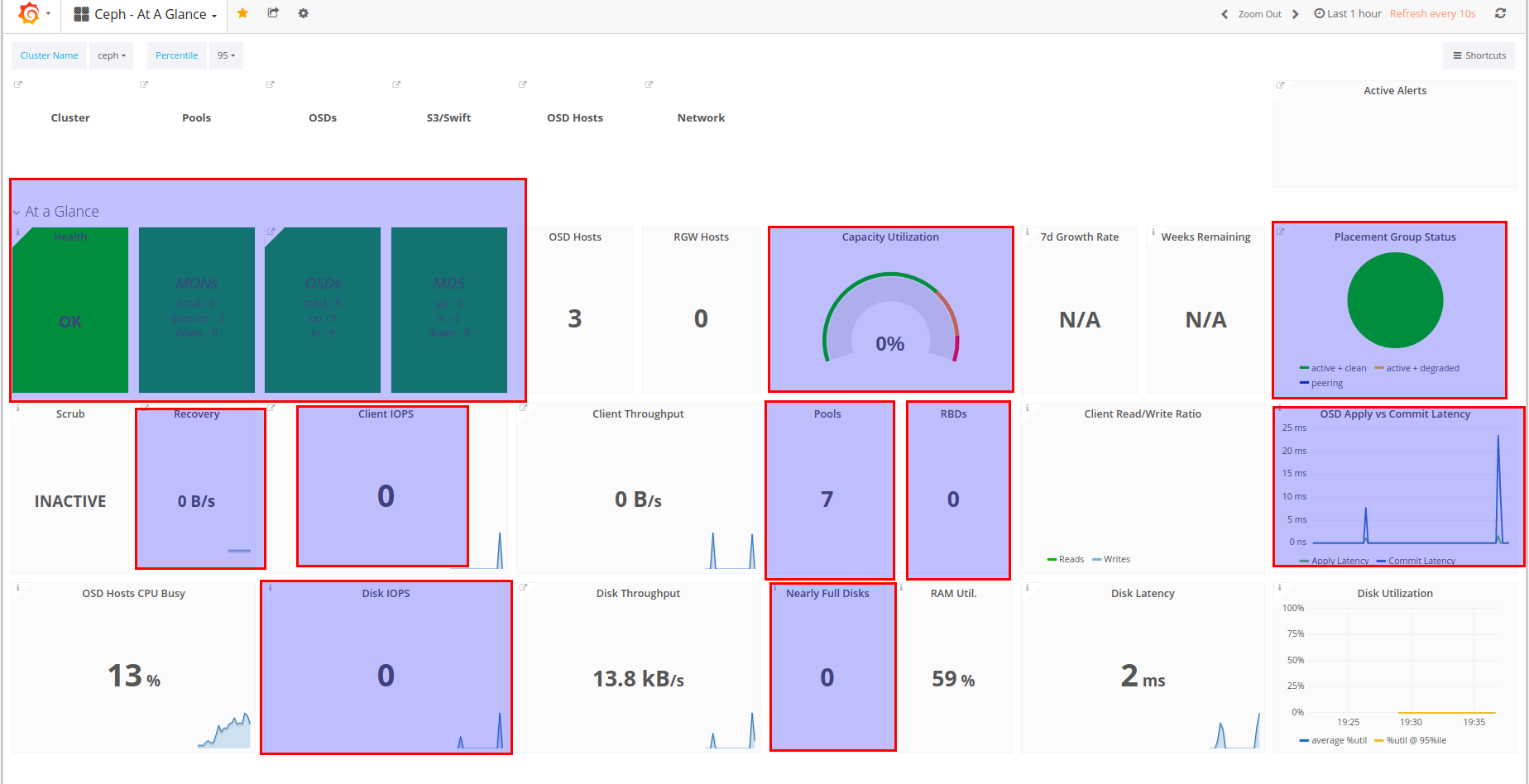Open the ceph cluster name dropdown
1529x784 pixels.
click(x=112, y=55)
